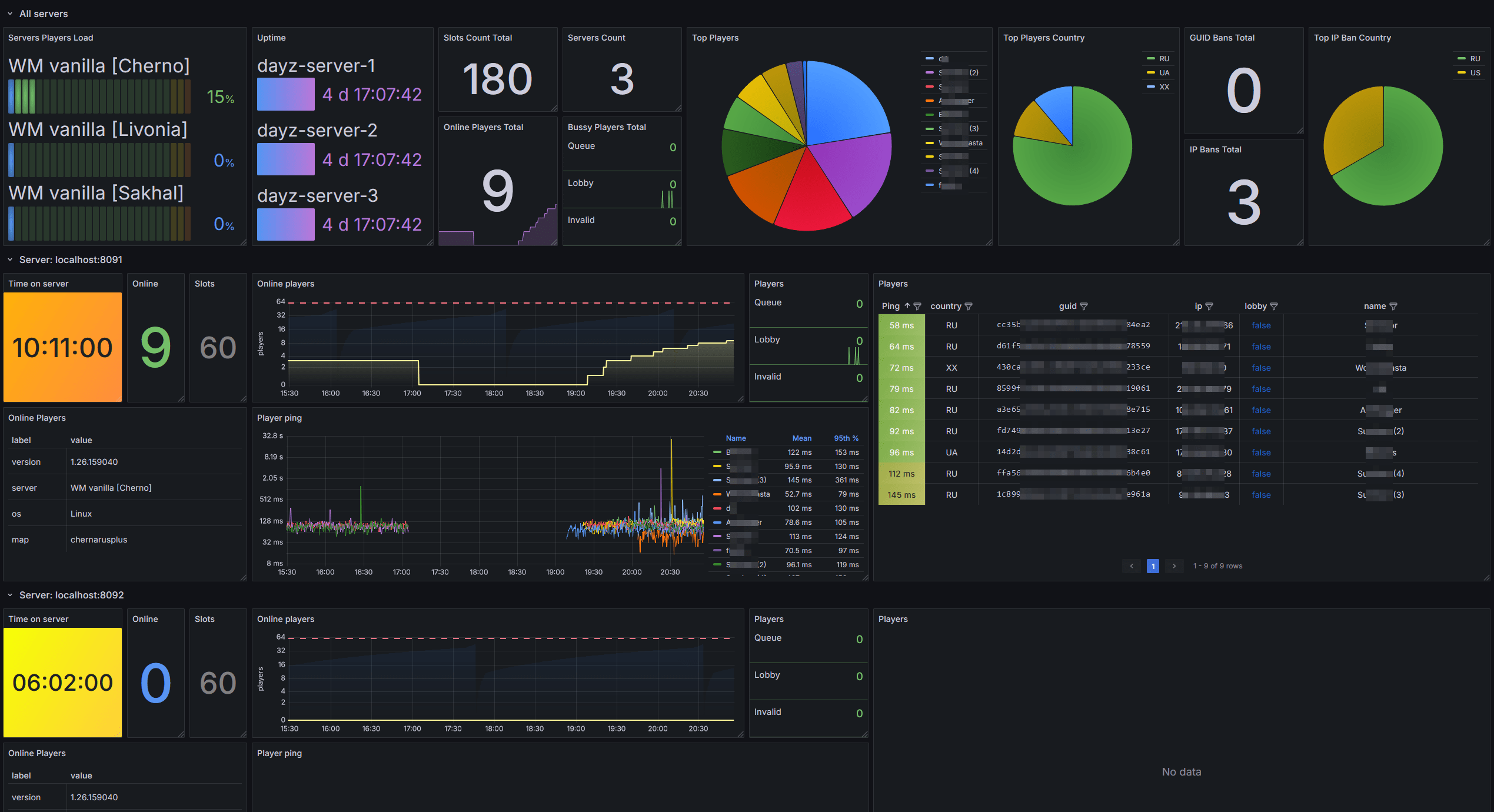
Task: Open the name column filter icon
Action: click(1393, 306)
